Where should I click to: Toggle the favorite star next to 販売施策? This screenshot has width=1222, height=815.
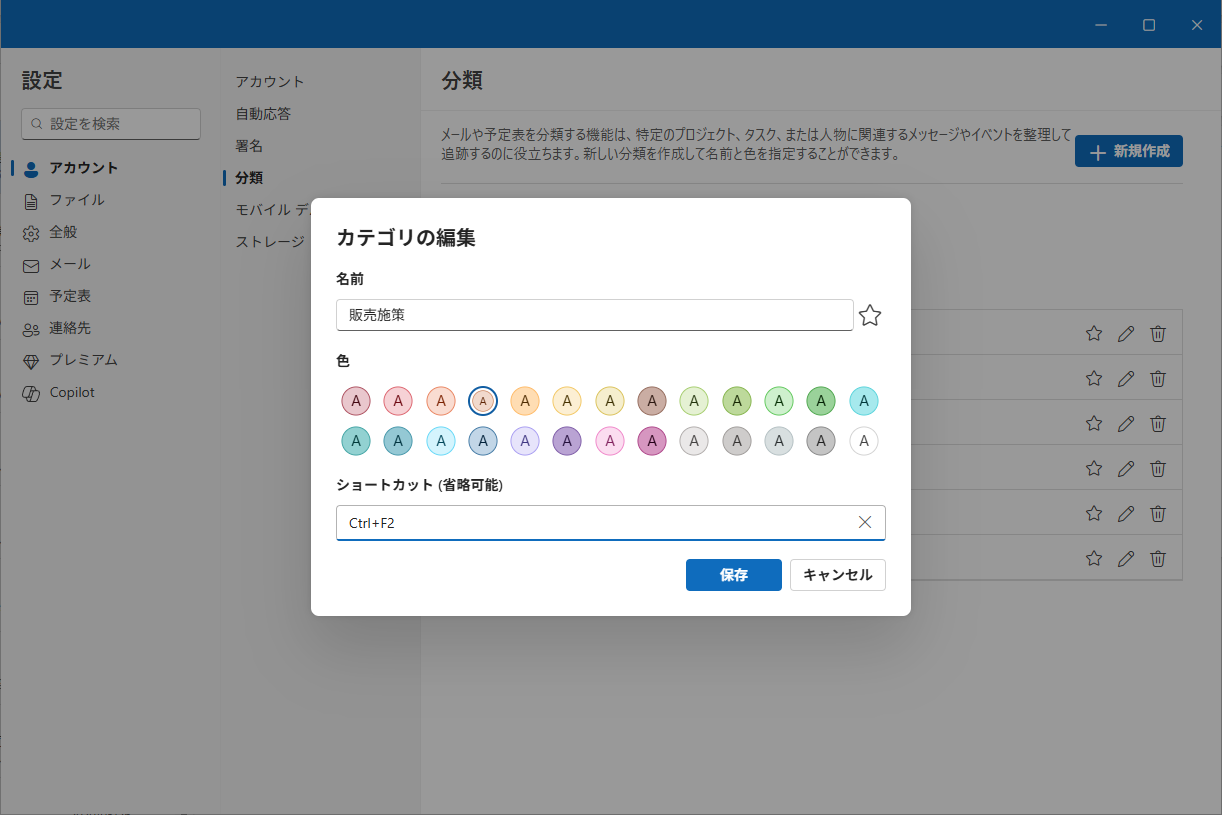click(x=870, y=315)
